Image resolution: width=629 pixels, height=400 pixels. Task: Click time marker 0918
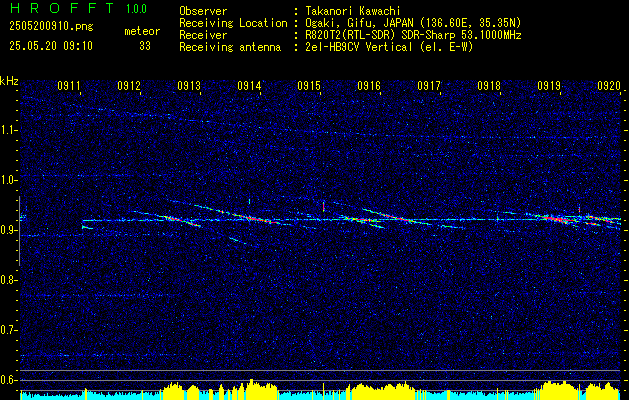(489, 85)
